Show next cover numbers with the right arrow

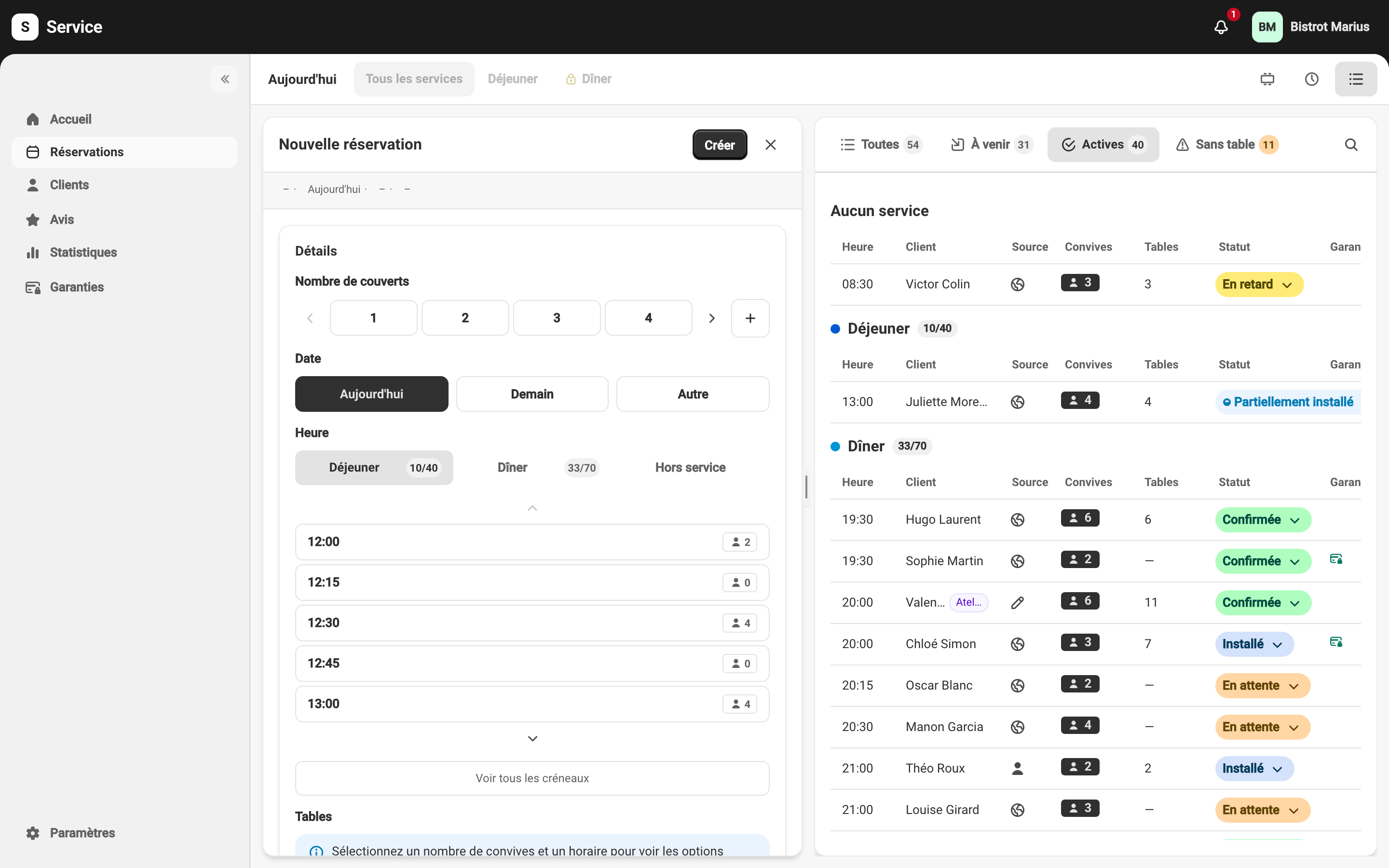click(712, 318)
